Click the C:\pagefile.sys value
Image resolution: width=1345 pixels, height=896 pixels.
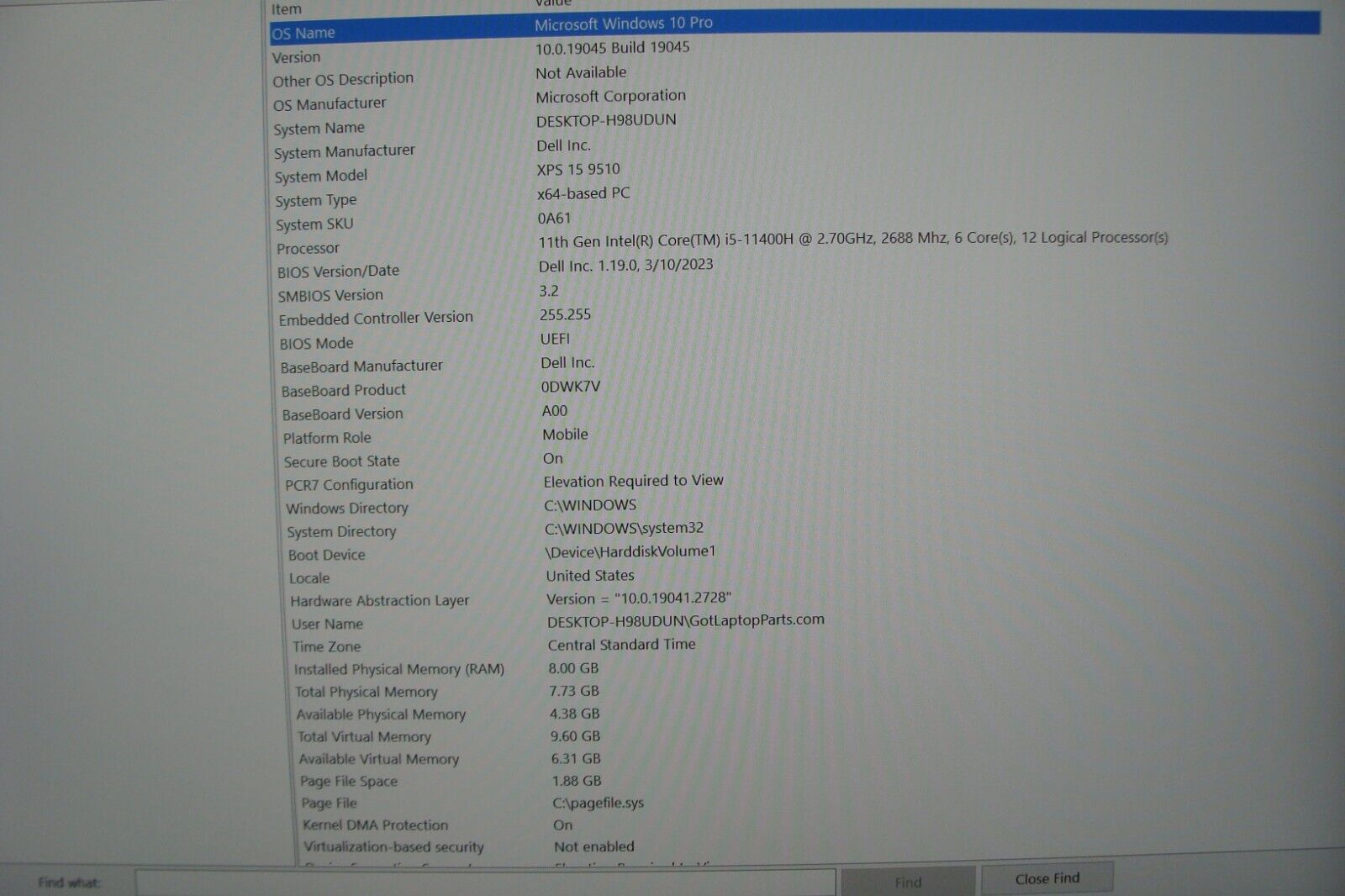click(598, 803)
